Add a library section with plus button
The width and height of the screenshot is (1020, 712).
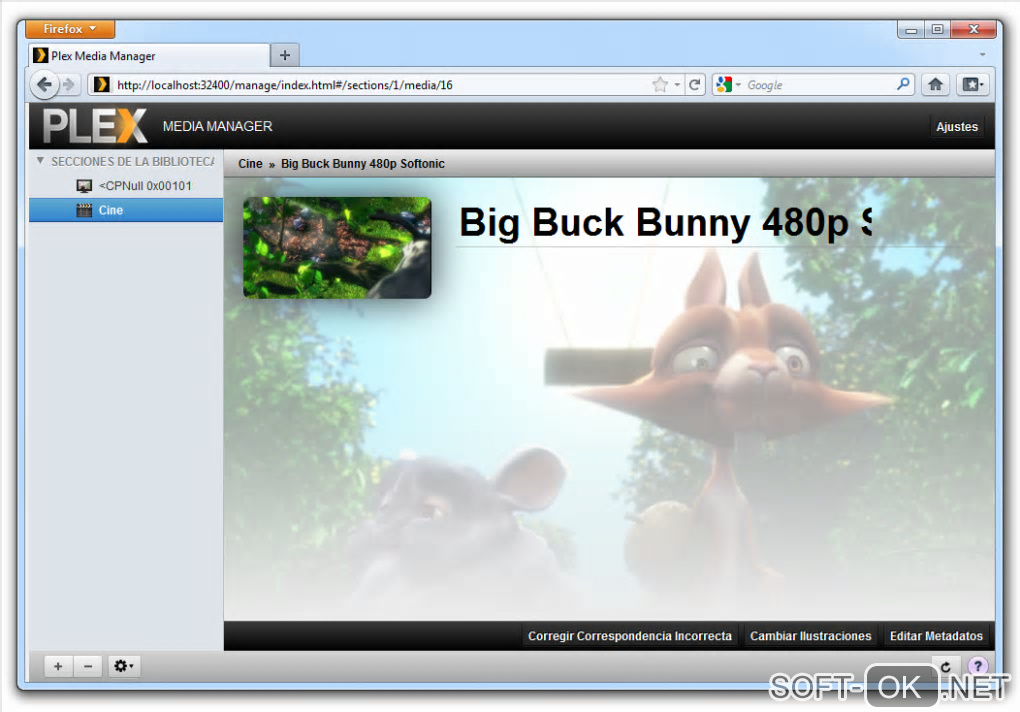pyautogui.click(x=58, y=666)
